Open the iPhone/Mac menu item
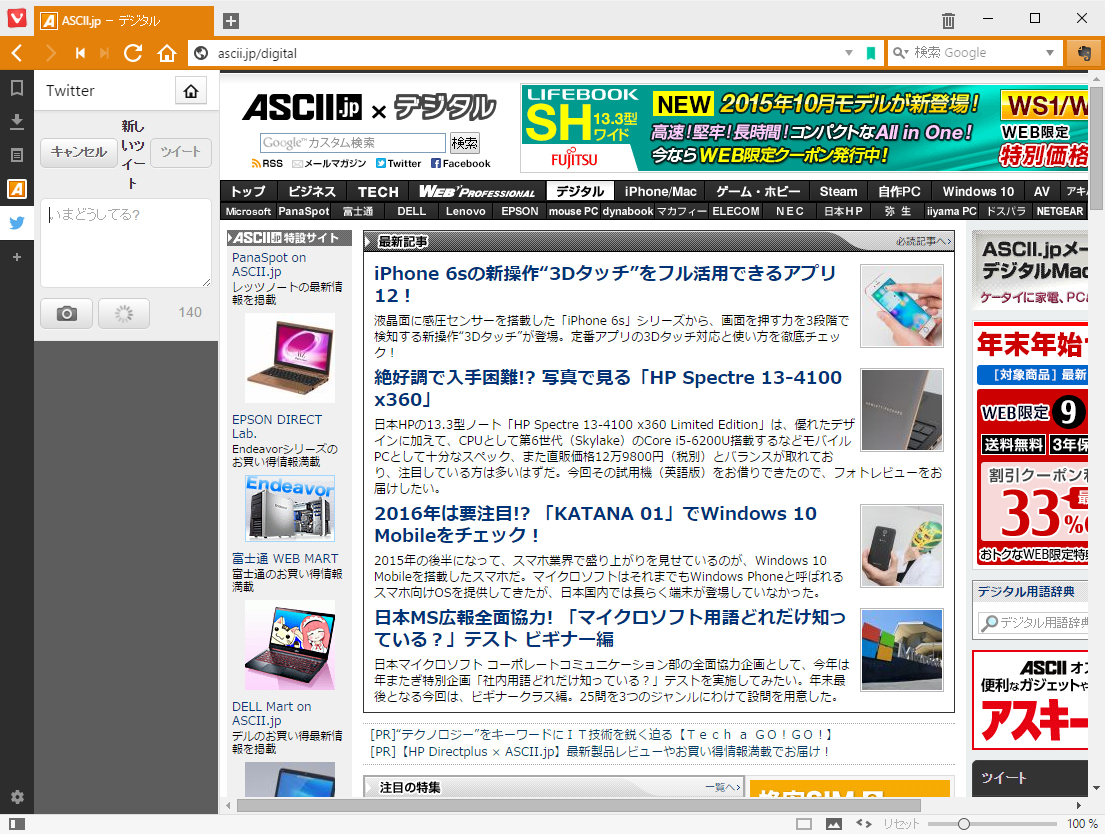This screenshot has width=1105, height=834. point(660,191)
